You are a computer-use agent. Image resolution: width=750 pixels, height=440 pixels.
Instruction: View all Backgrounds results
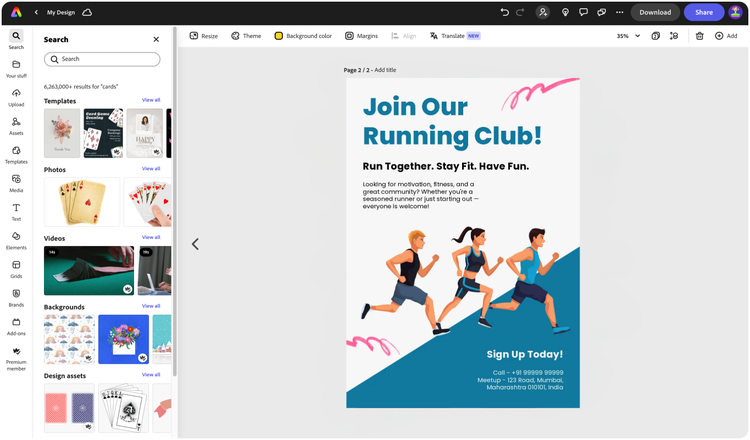[x=151, y=306]
